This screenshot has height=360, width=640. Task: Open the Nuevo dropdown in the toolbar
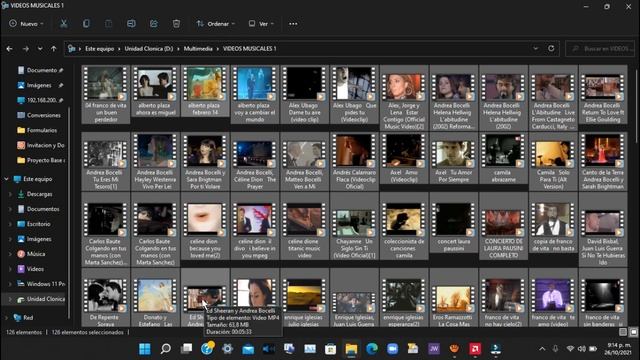click(26, 24)
